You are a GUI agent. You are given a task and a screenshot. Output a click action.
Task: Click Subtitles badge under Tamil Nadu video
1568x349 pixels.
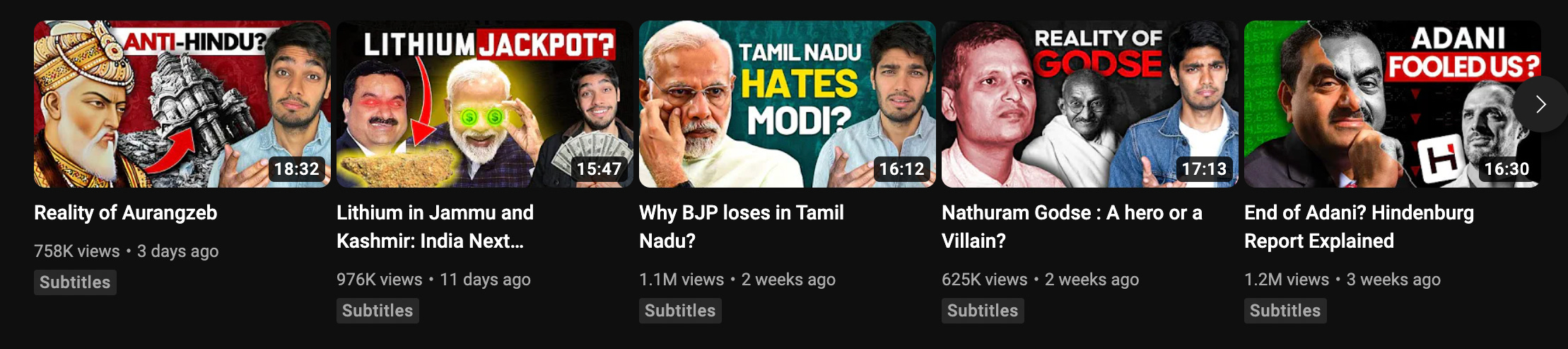point(680,311)
